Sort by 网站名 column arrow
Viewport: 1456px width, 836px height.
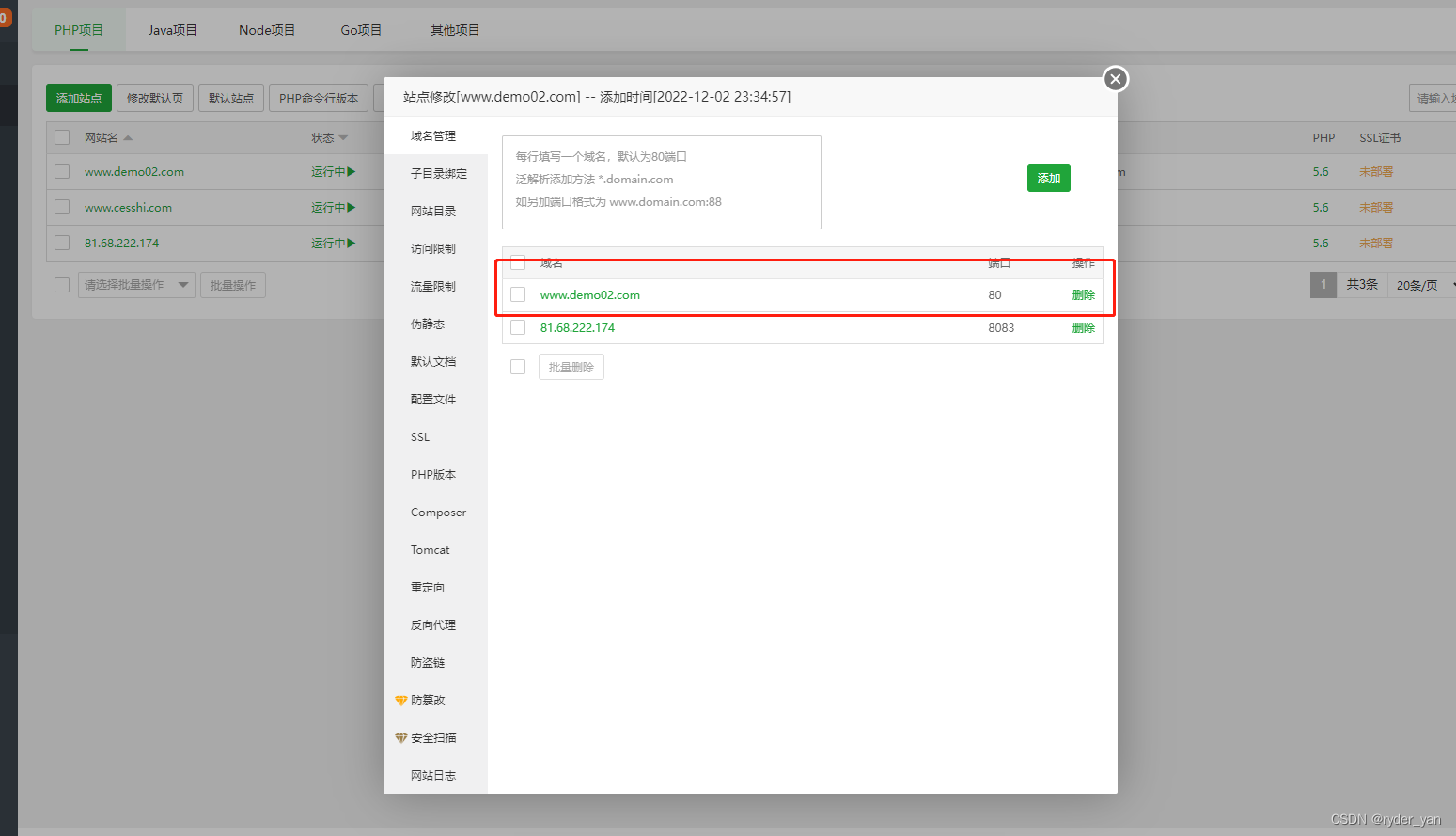pos(128,138)
